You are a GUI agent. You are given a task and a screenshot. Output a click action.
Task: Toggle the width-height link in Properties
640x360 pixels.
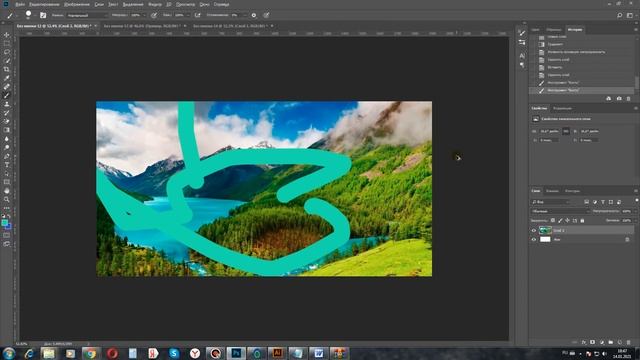(x=566, y=131)
